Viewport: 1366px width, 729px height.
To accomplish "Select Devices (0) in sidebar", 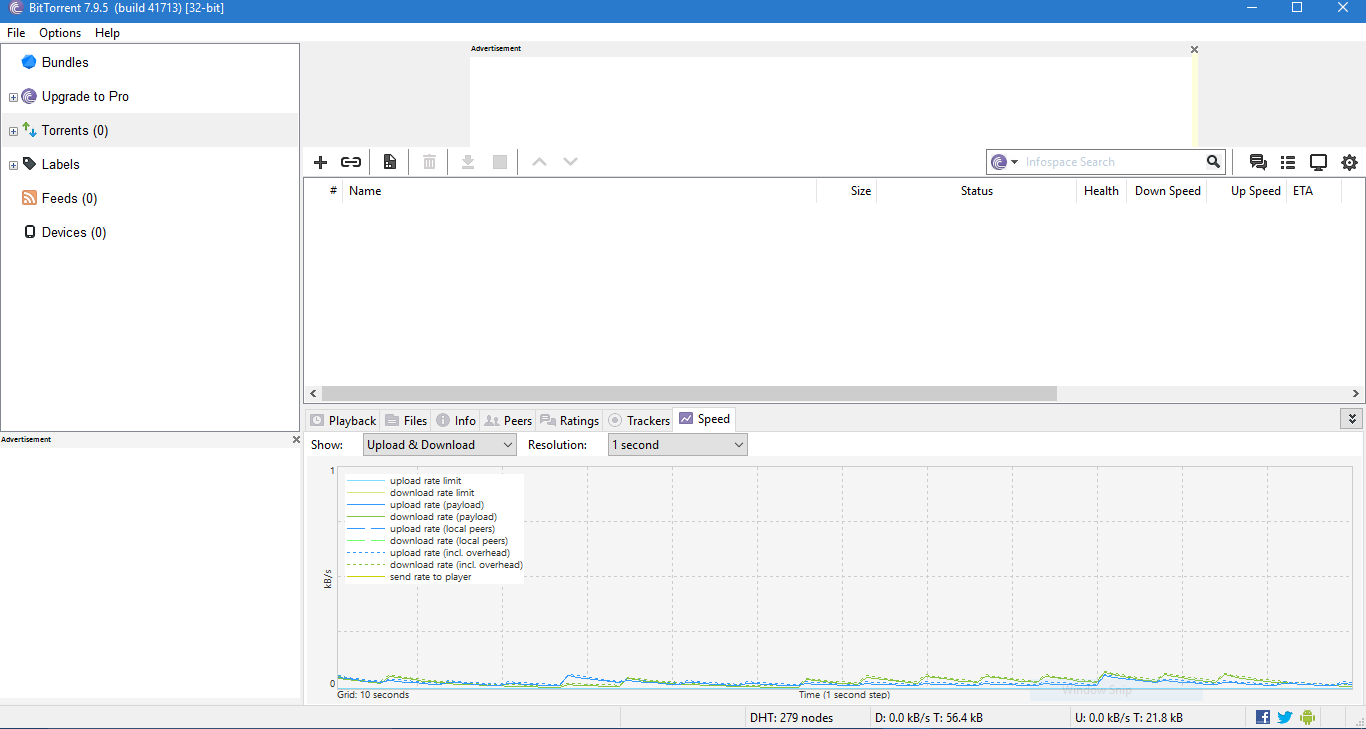I will coord(73,232).
